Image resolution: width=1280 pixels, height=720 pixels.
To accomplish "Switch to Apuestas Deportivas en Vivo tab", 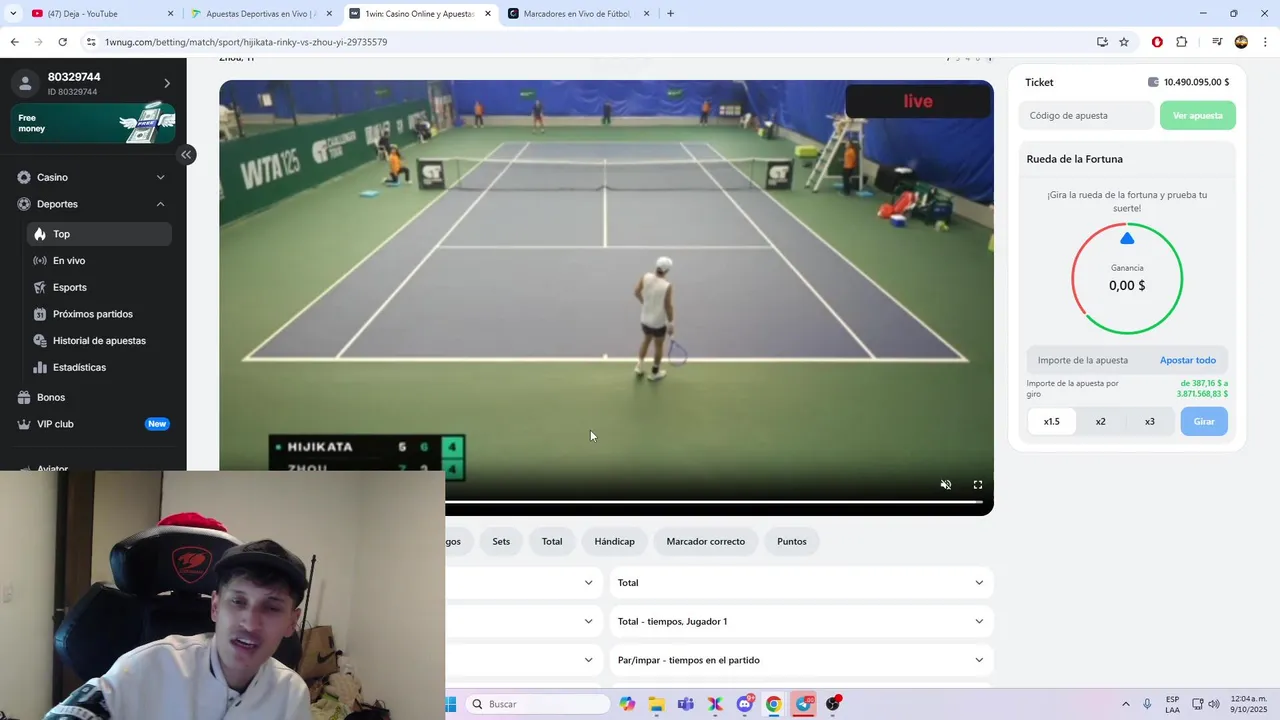I will coord(263,14).
